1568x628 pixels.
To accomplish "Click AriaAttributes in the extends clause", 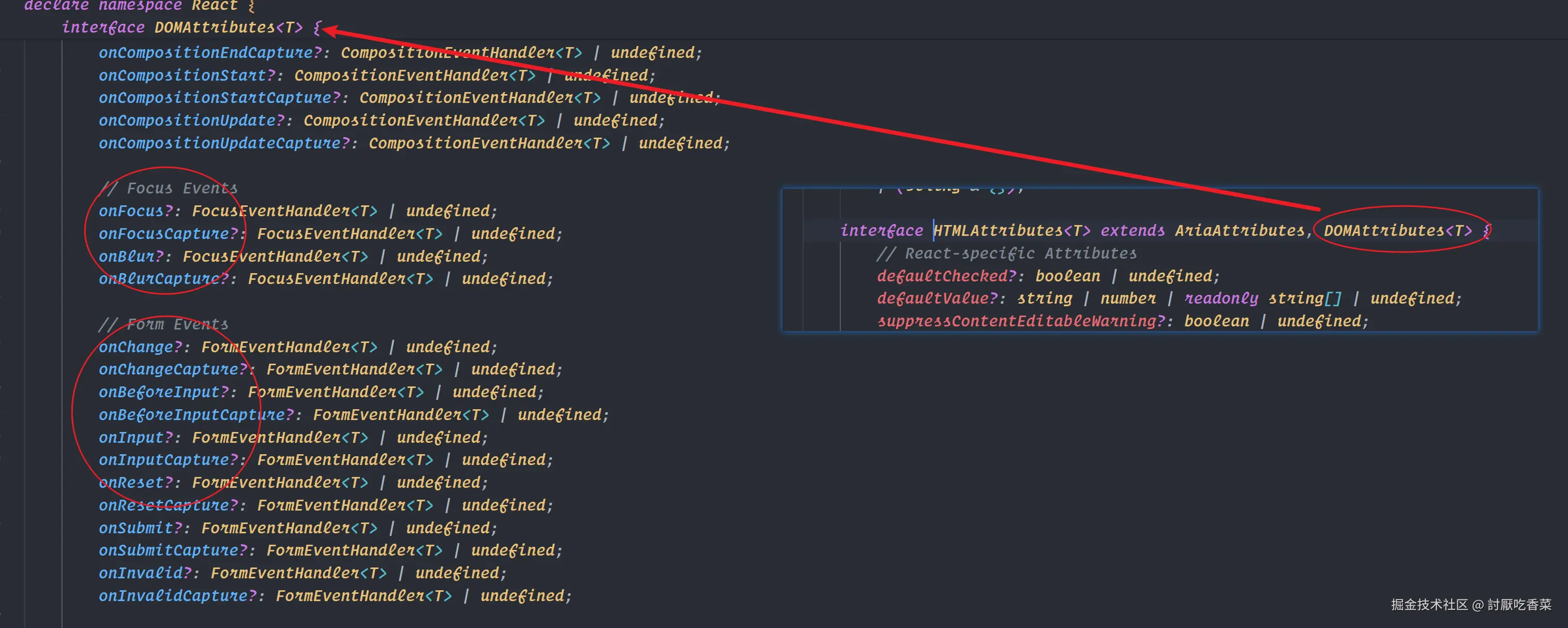I will tap(1239, 231).
